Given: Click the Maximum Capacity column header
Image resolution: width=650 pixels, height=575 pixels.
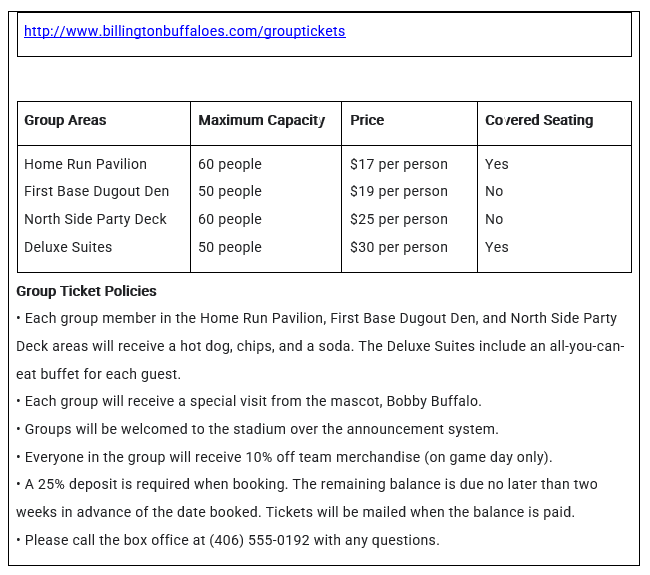Looking at the screenshot, I should (262, 120).
